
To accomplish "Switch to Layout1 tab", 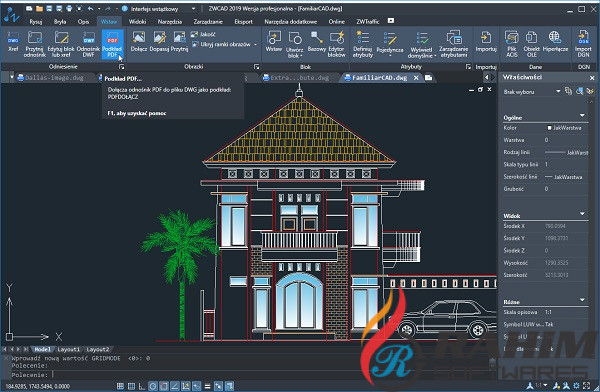I will (x=68, y=349).
